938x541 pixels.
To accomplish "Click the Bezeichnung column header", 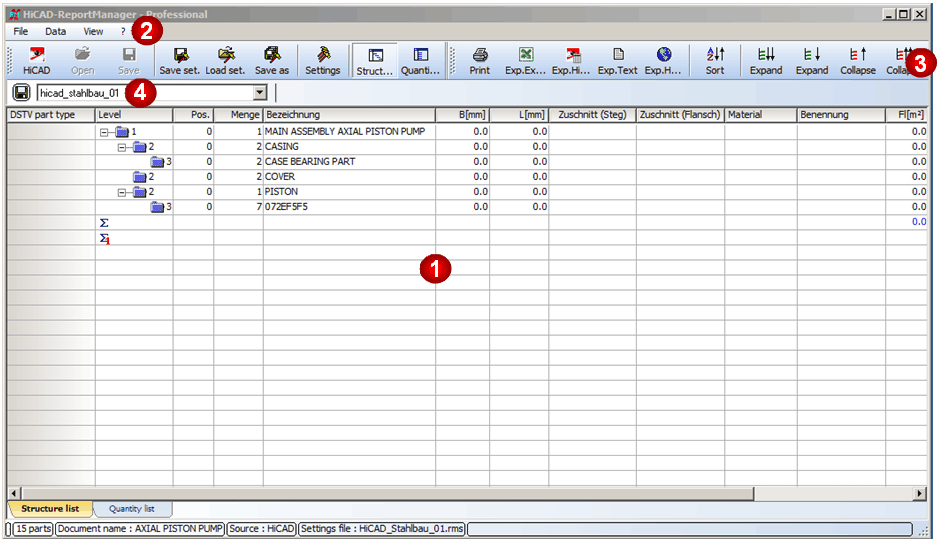I will [x=348, y=115].
